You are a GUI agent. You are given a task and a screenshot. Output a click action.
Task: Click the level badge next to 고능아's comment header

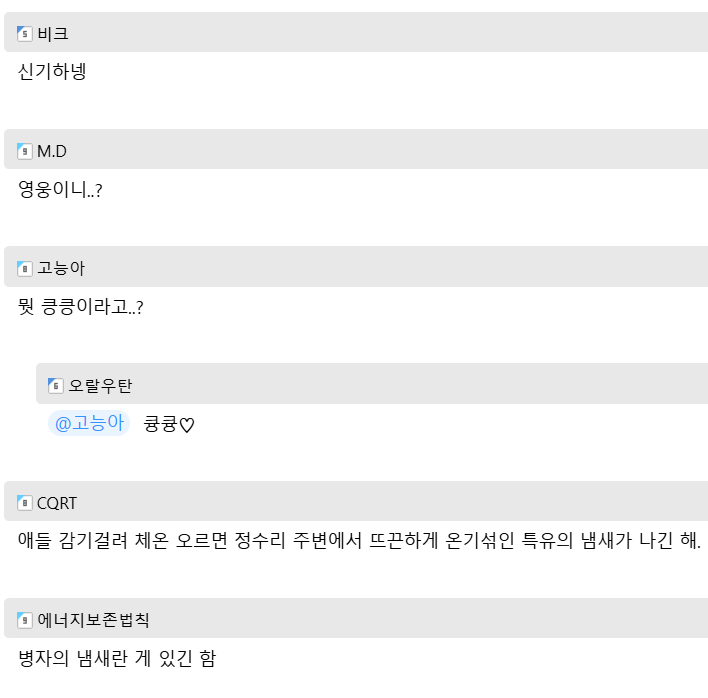[25, 268]
